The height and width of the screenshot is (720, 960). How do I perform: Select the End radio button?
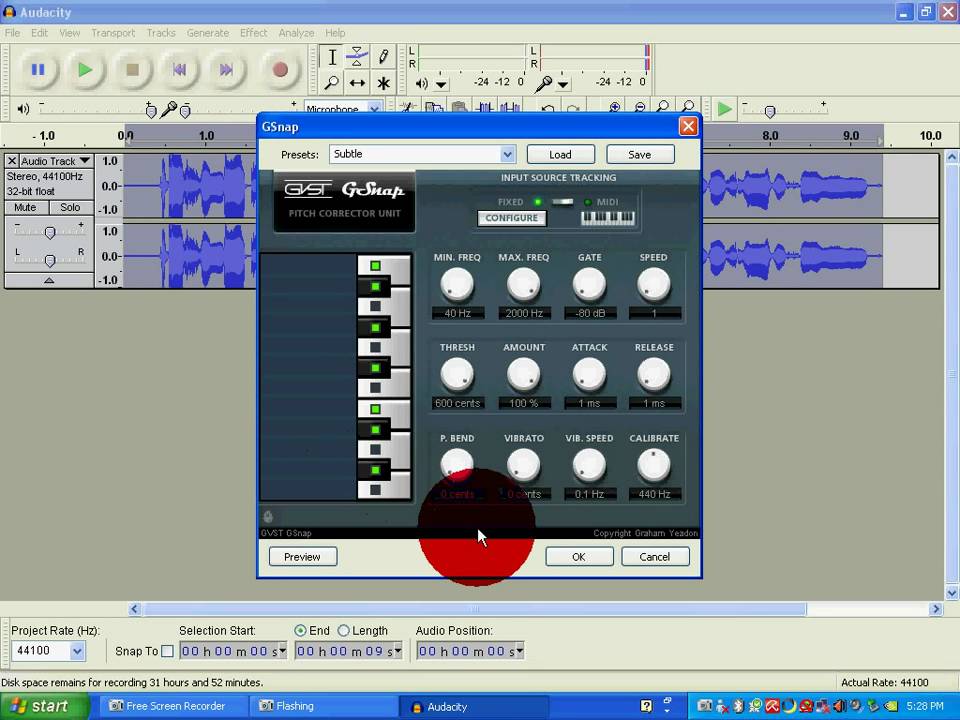click(x=300, y=631)
